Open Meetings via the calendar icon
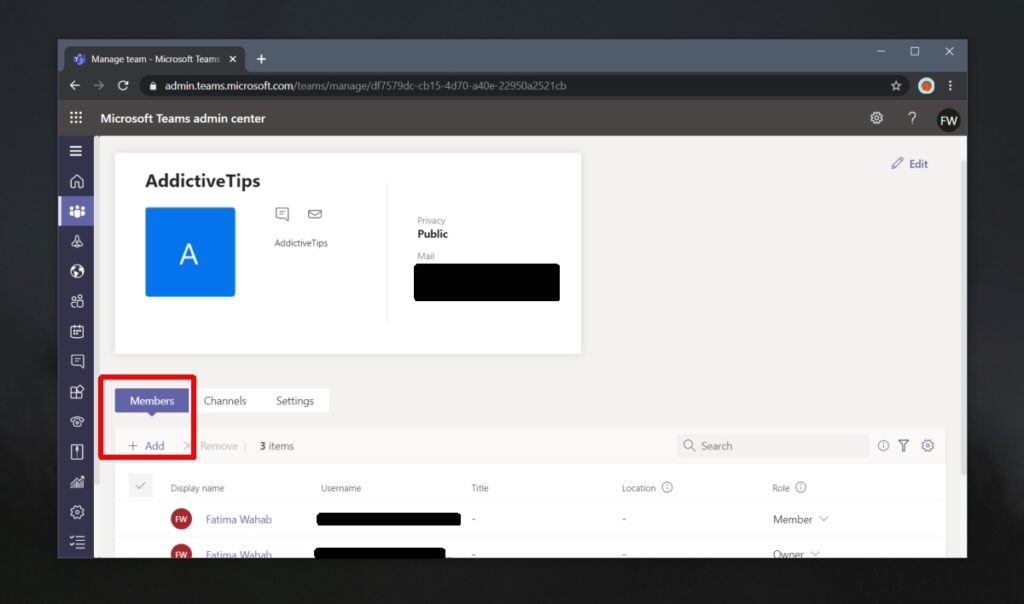 [x=76, y=331]
